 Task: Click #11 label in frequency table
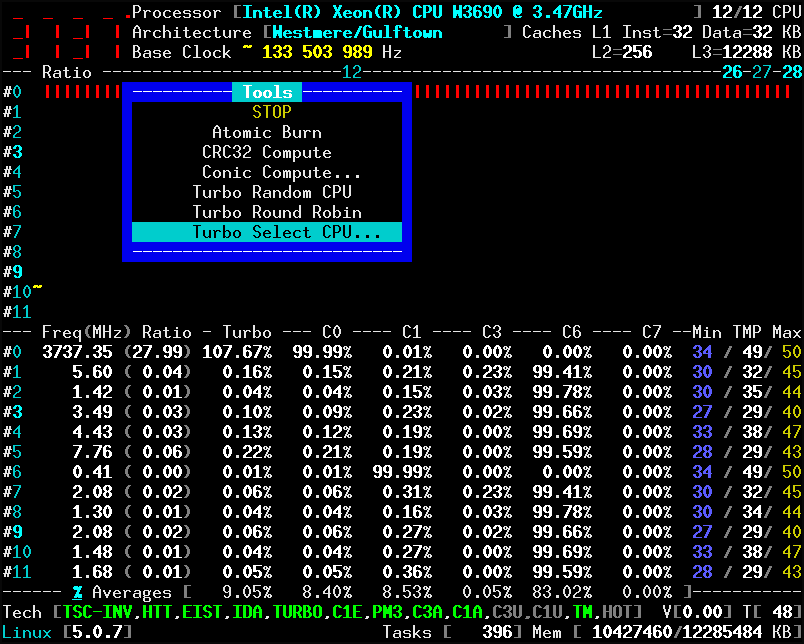tap(17, 572)
